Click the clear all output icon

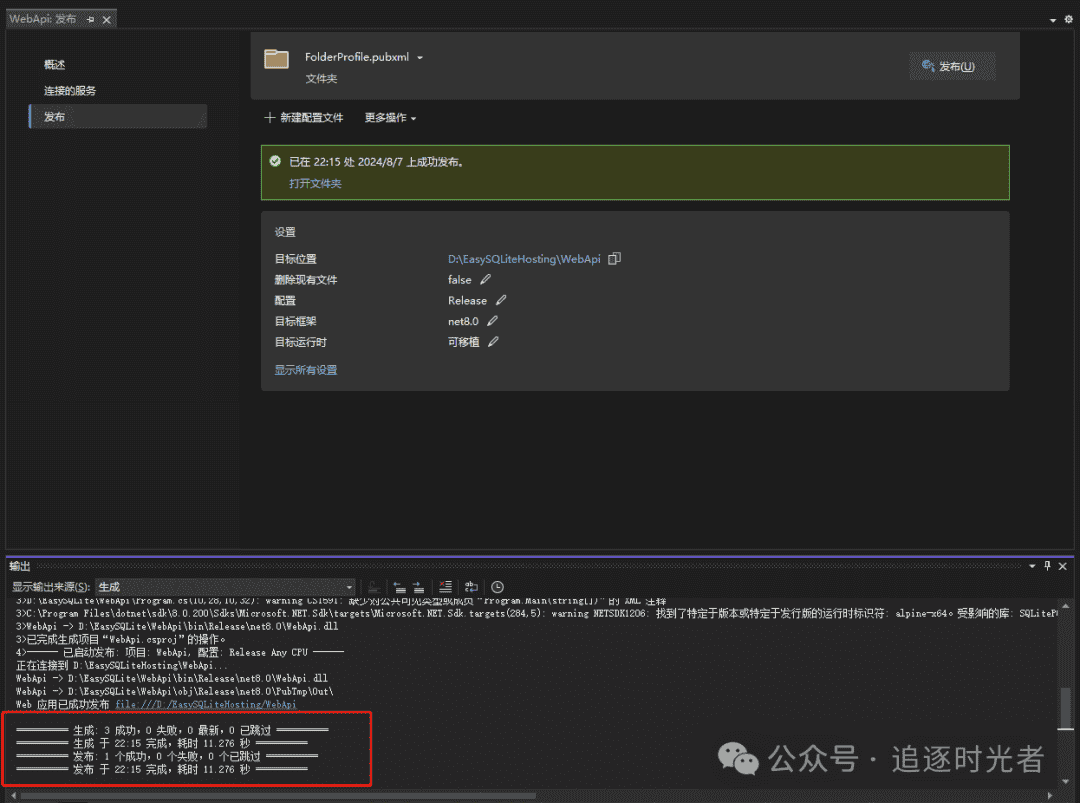[446, 586]
